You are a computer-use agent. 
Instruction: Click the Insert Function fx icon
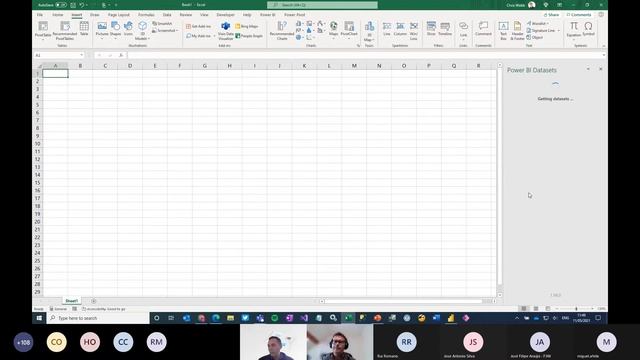pyautogui.click(x=121, y=55)
